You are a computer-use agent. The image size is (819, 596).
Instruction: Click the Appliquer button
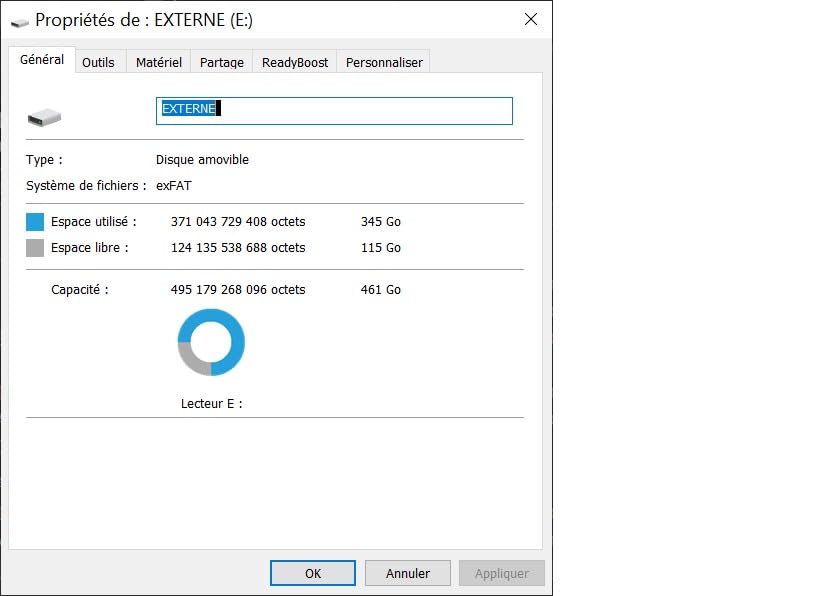pos(501,573)
